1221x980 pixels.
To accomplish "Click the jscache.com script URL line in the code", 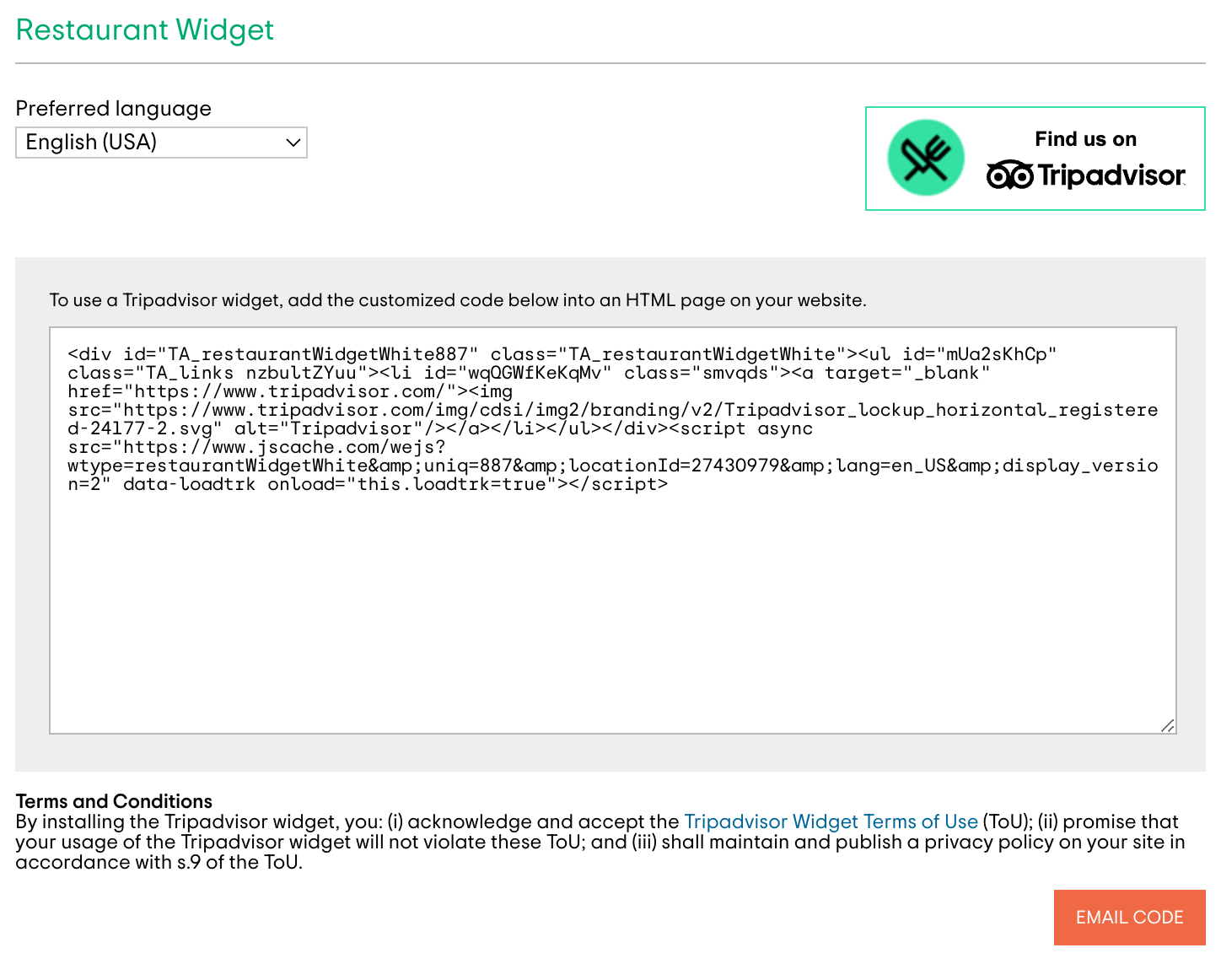I will tap(256, 448).
